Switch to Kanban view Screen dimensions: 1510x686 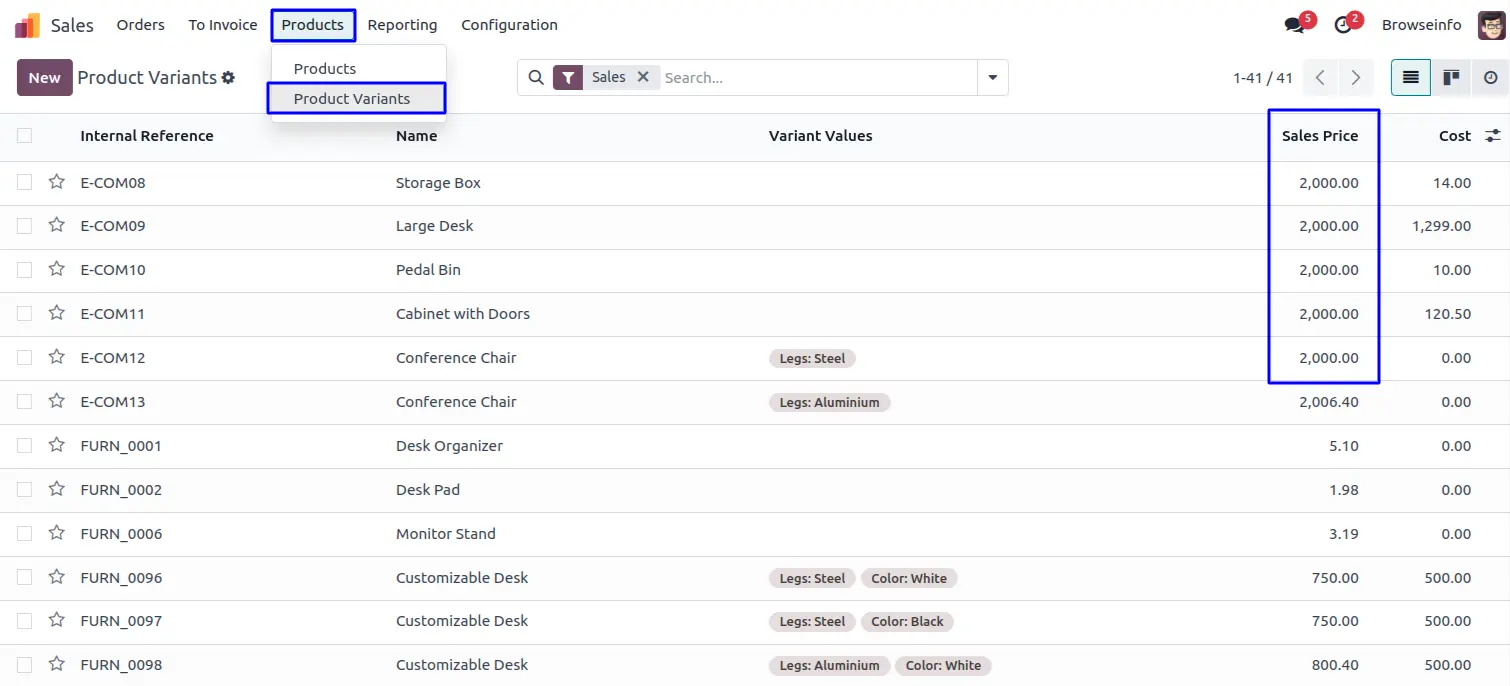tap(1451, 78)
